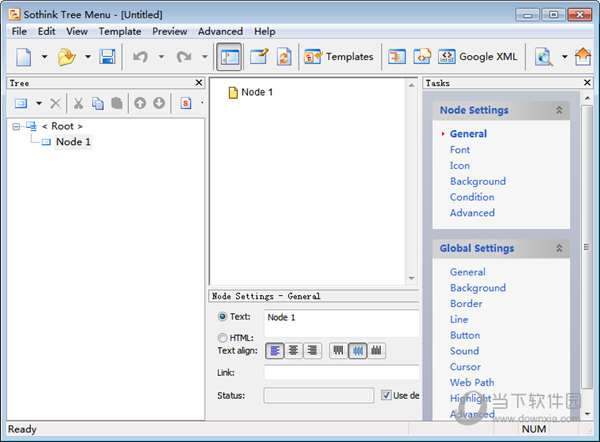Screen dimensions: 600x442
Task: Click the New file icon
Action: 24,57
